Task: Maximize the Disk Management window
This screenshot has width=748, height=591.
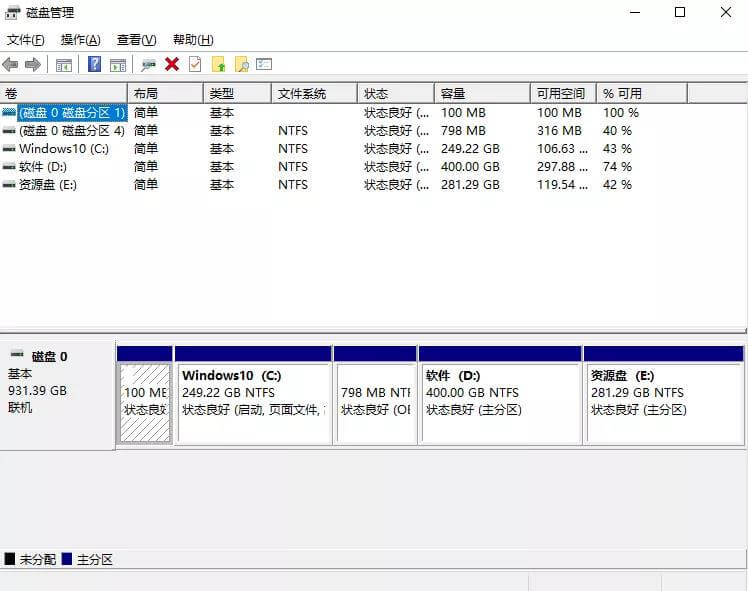Action: point(680,12)
